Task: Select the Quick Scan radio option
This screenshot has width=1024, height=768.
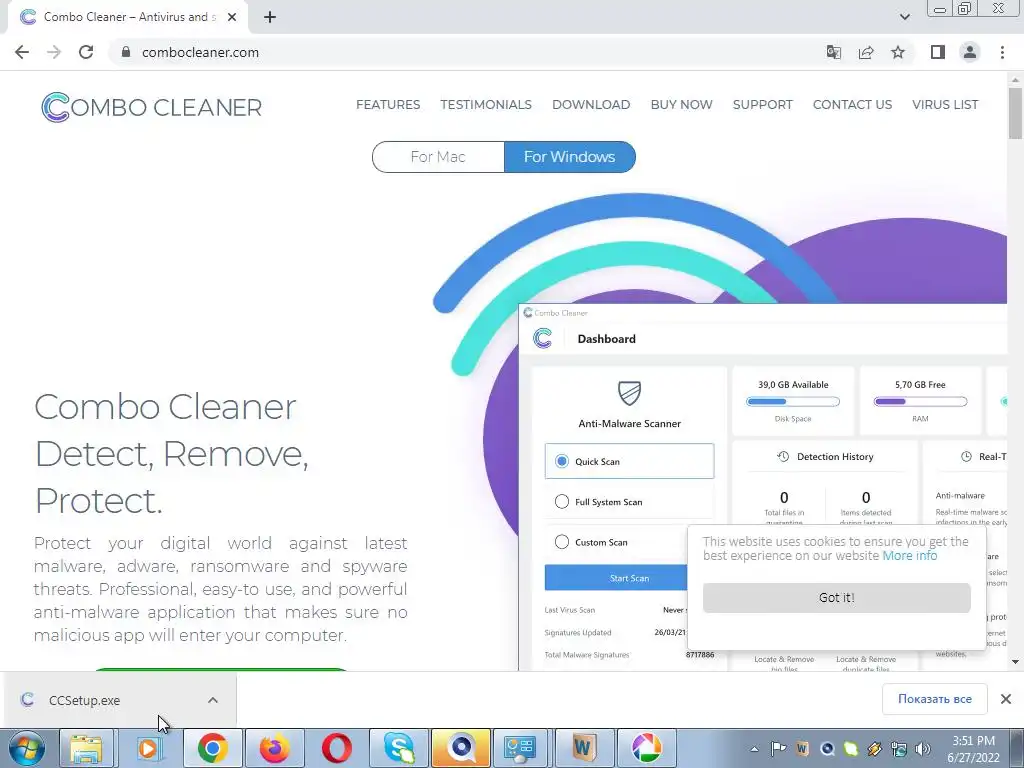Action: 562,461
